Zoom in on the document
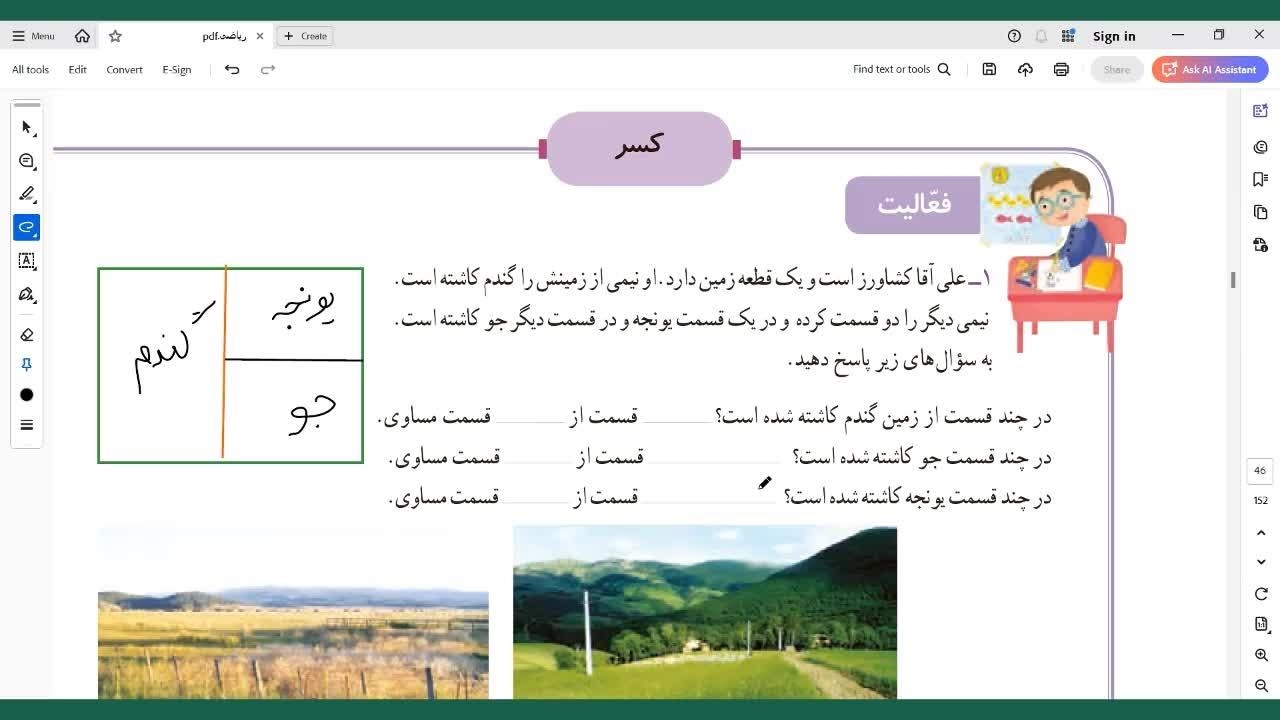The width and height of the screenshot is (1280, 720). (x=1261, y=655)
